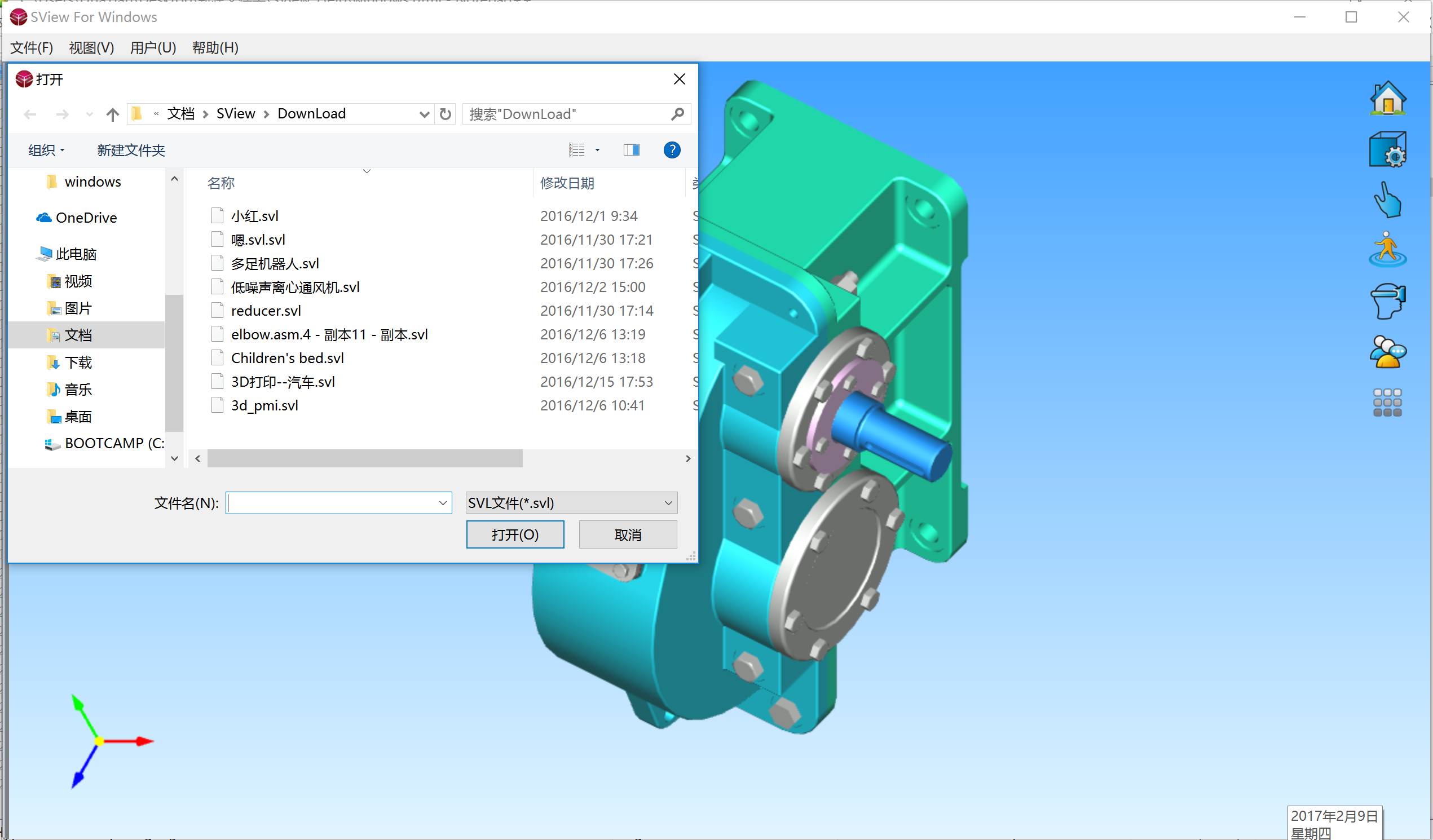Open the user collaboration chat icon

(x=1387, y=352)
